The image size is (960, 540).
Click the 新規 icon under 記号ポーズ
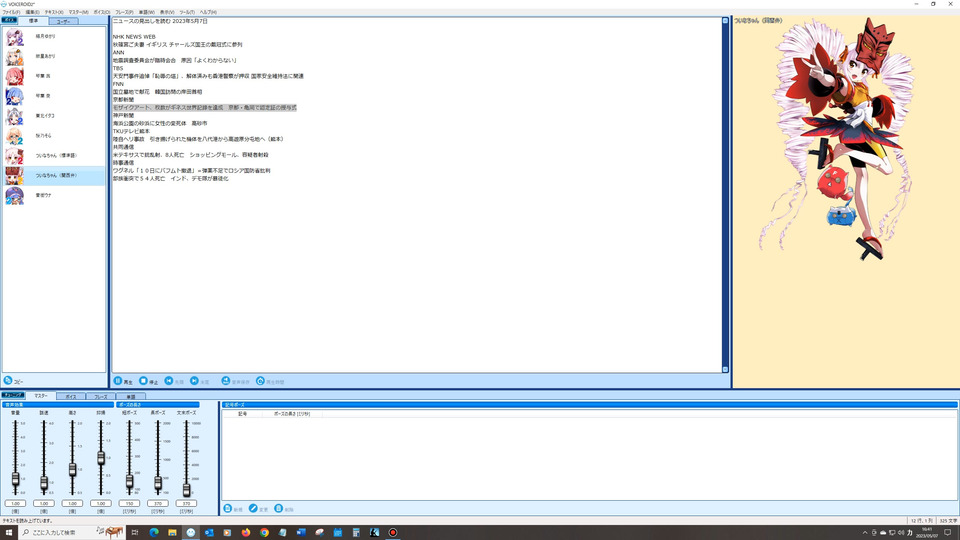[x=228, y=509]
